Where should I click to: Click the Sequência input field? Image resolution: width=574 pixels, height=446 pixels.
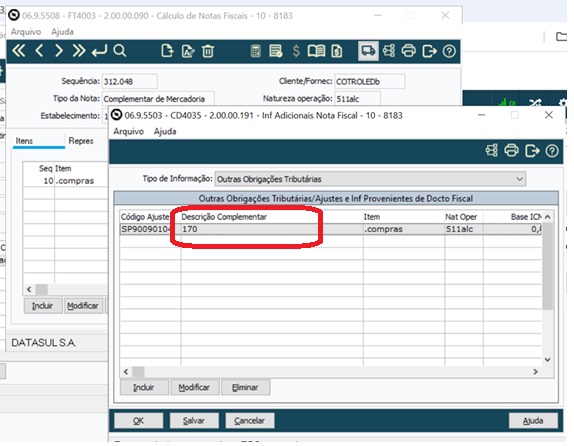coord(129,81)
